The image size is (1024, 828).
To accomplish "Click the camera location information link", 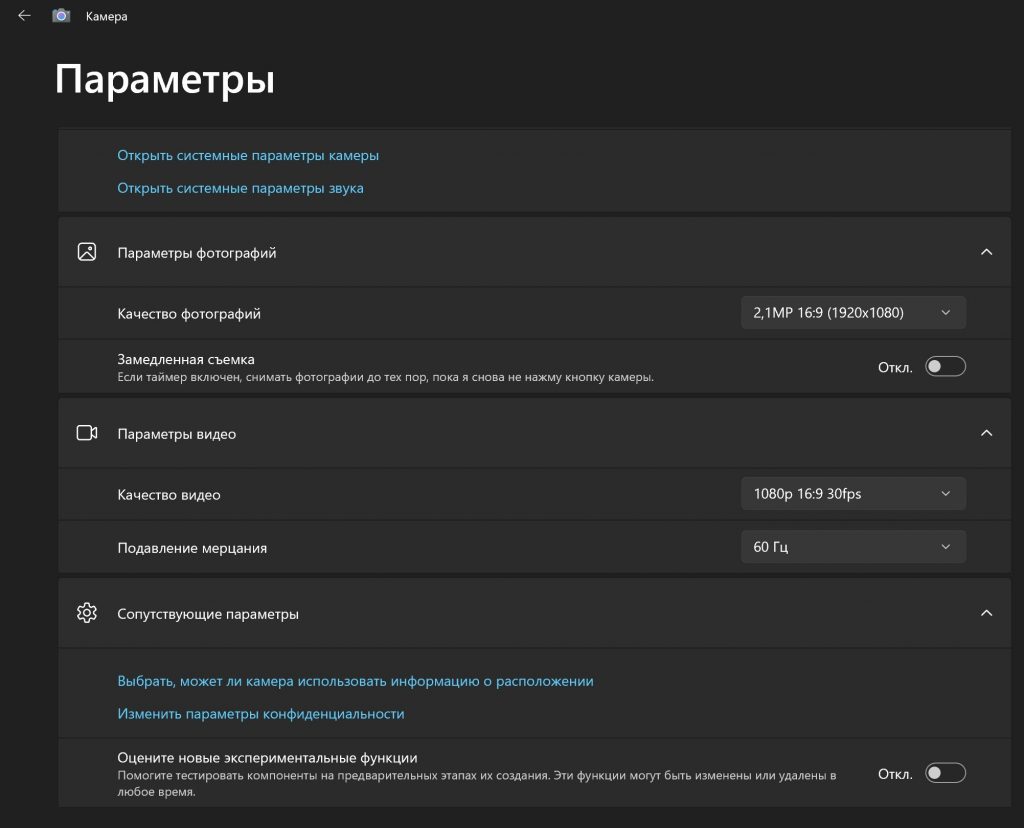I will coord(355,681).
